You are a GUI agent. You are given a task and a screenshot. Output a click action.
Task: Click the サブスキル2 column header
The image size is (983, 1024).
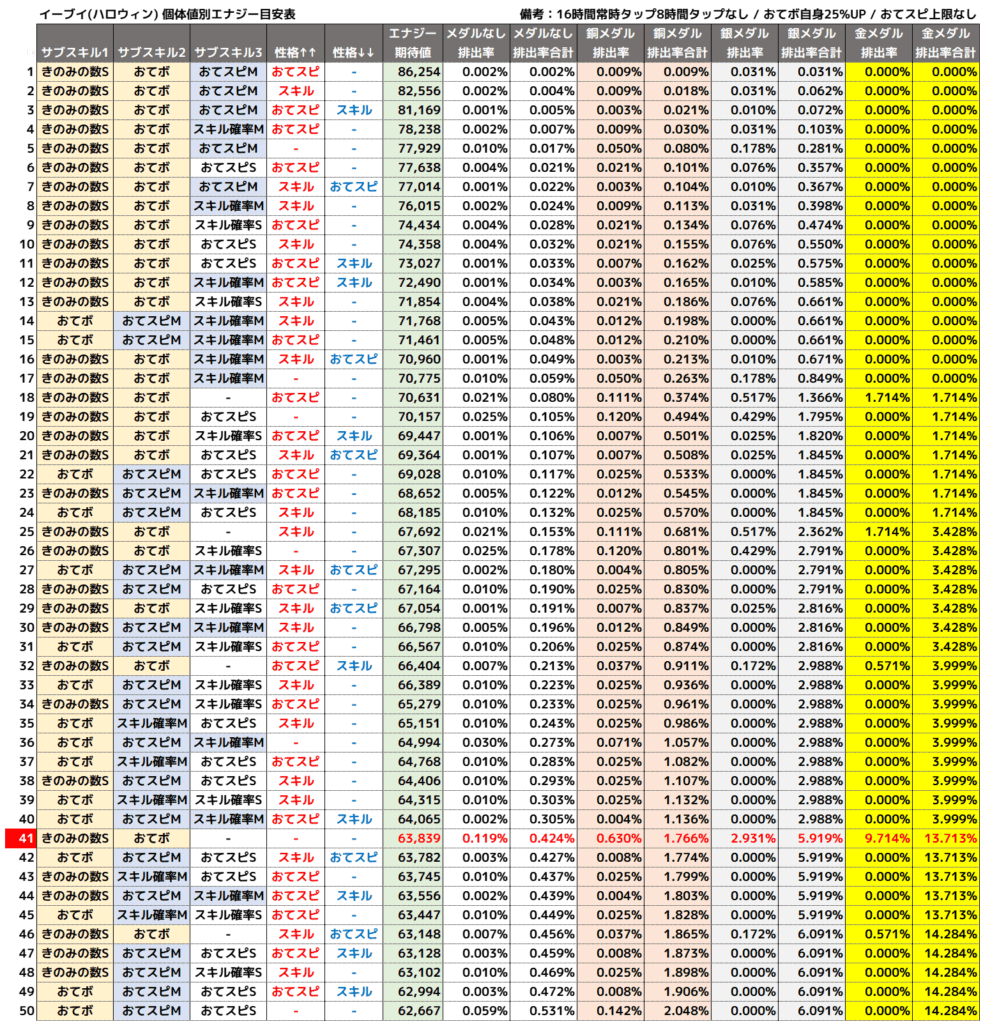pyautogui.click(x=151, y=52)
